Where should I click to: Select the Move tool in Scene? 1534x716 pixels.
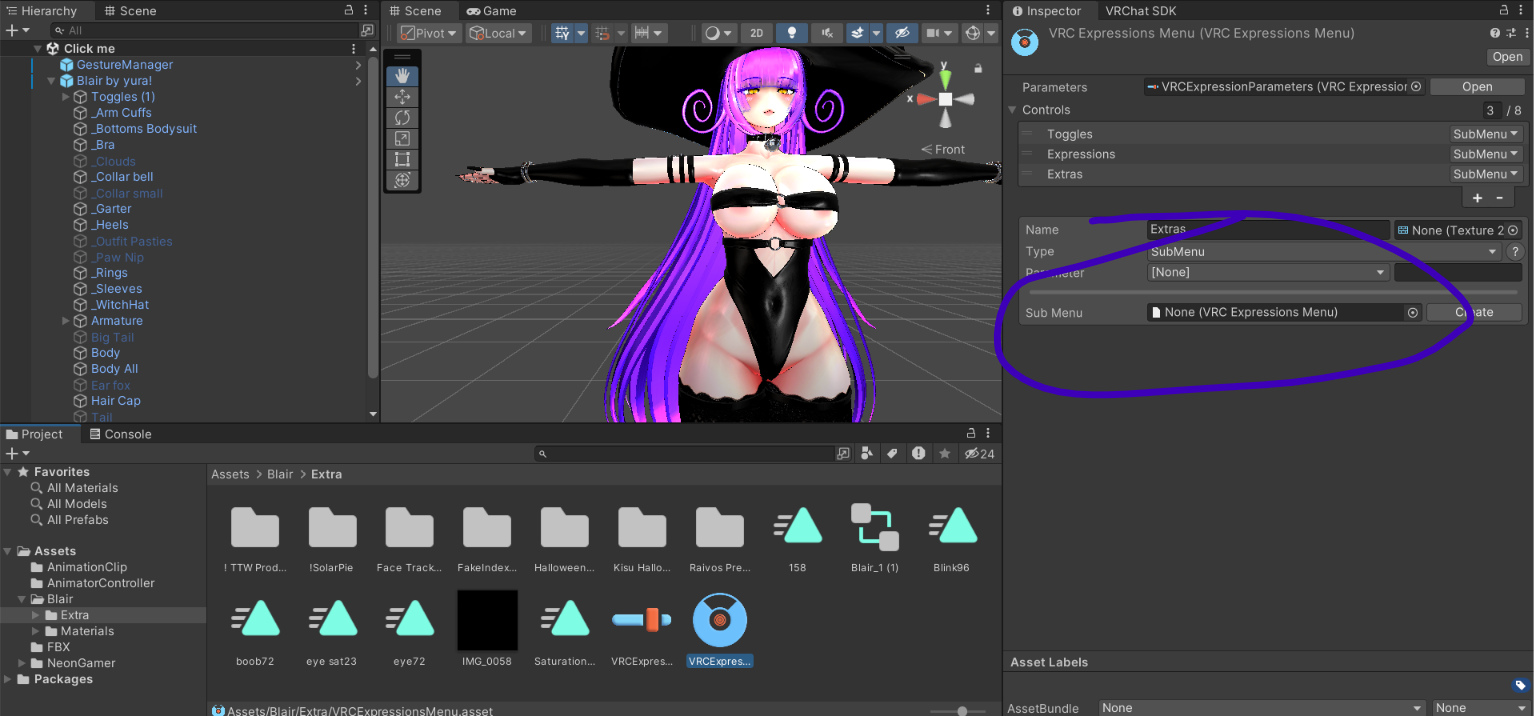[402, 97]
